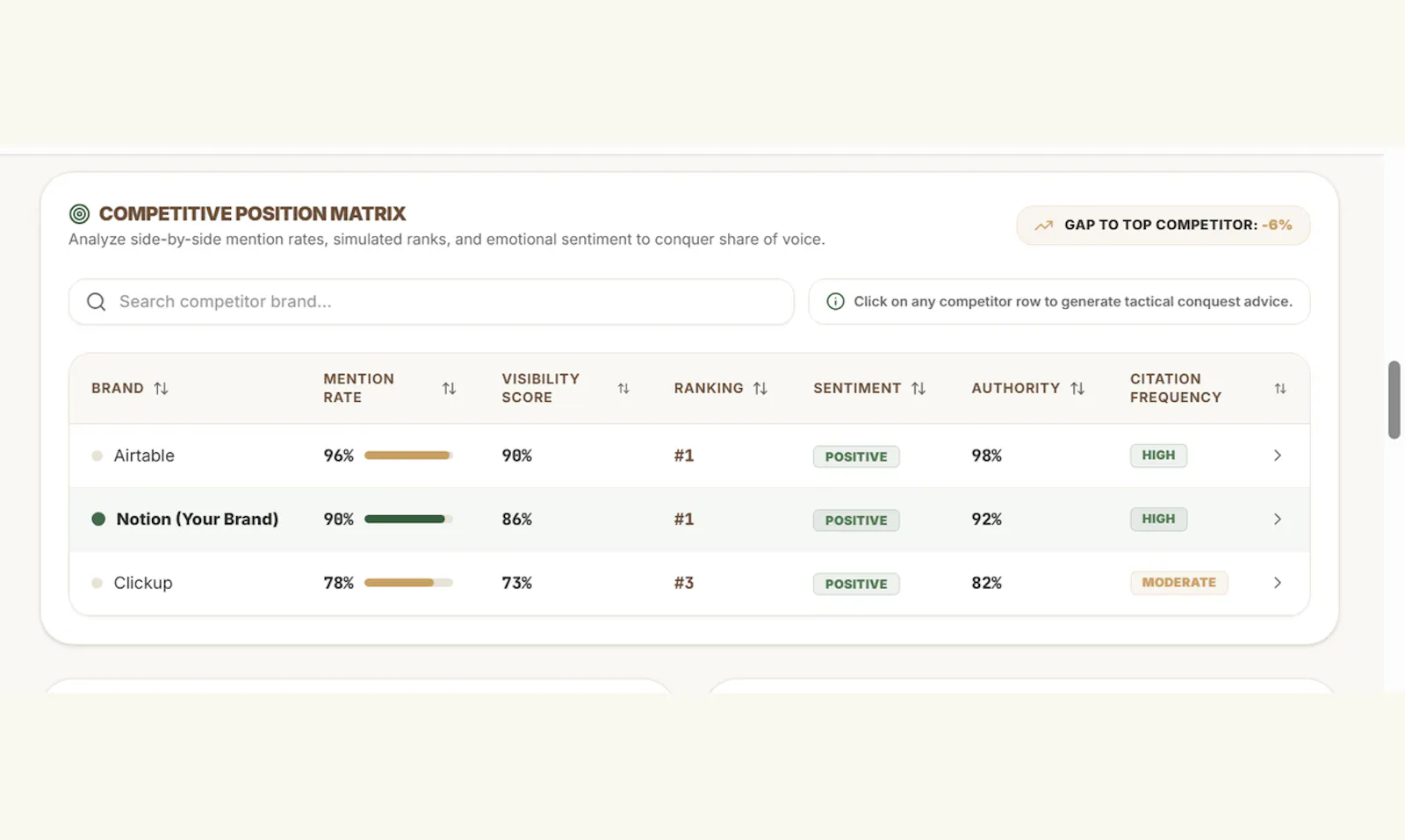Click Notion's 92% authority value

click(x=987, y=519)
